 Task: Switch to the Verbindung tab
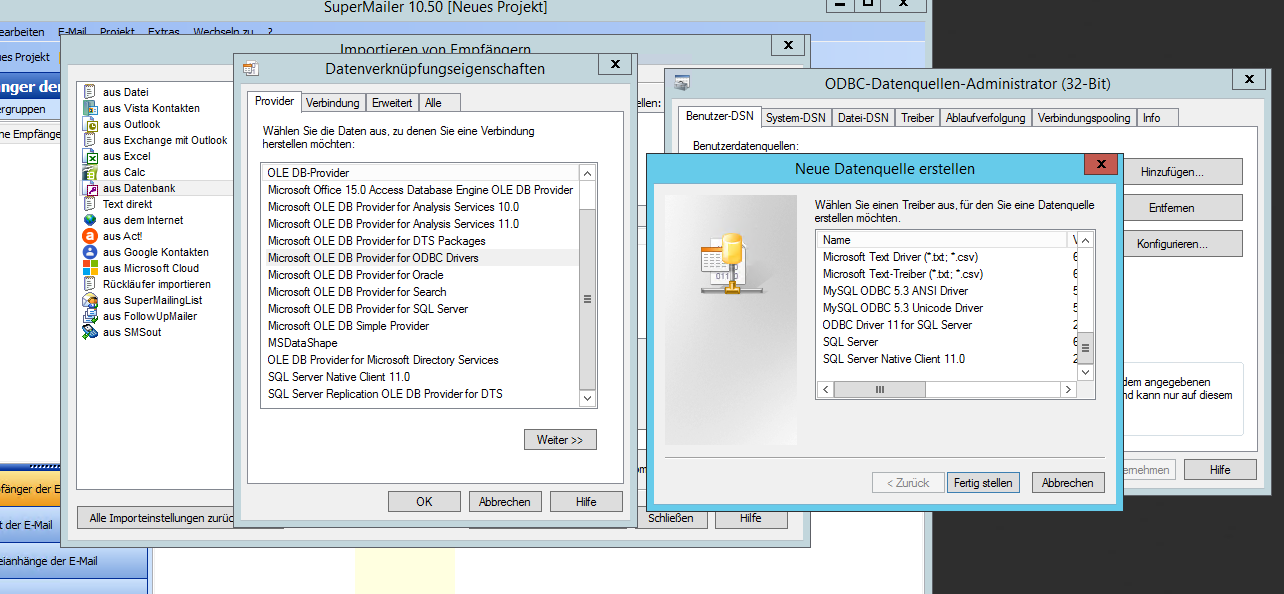click(x=333, y=103)
